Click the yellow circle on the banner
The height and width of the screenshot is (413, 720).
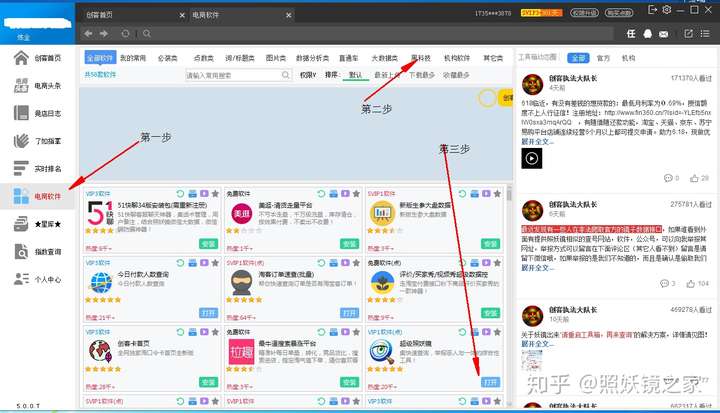(x=487, y=98)
